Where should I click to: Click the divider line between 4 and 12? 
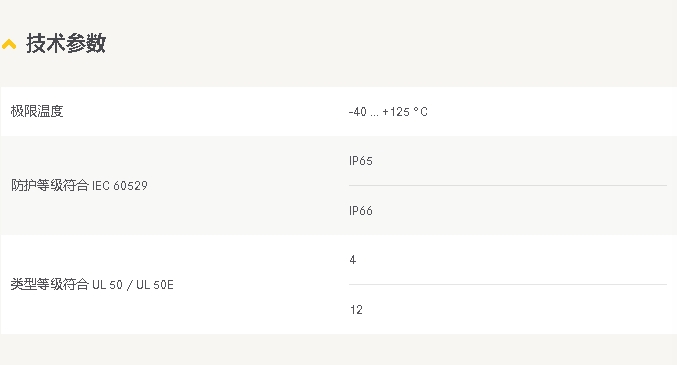point(508,284)
